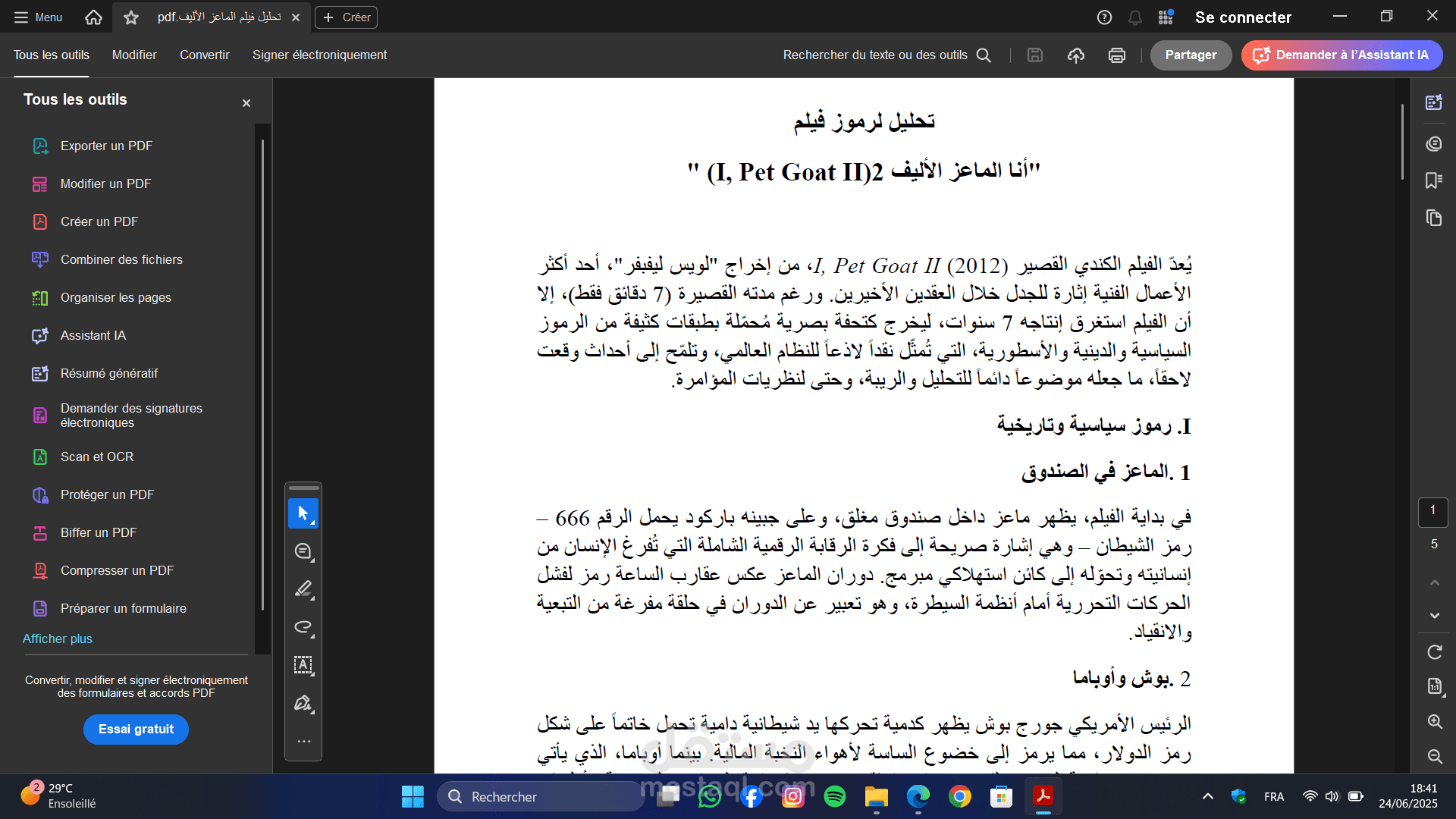This screenshot has width=1456, height=819.
Task: Choose the freehand draw lasso tool
Action: (303, 627)
